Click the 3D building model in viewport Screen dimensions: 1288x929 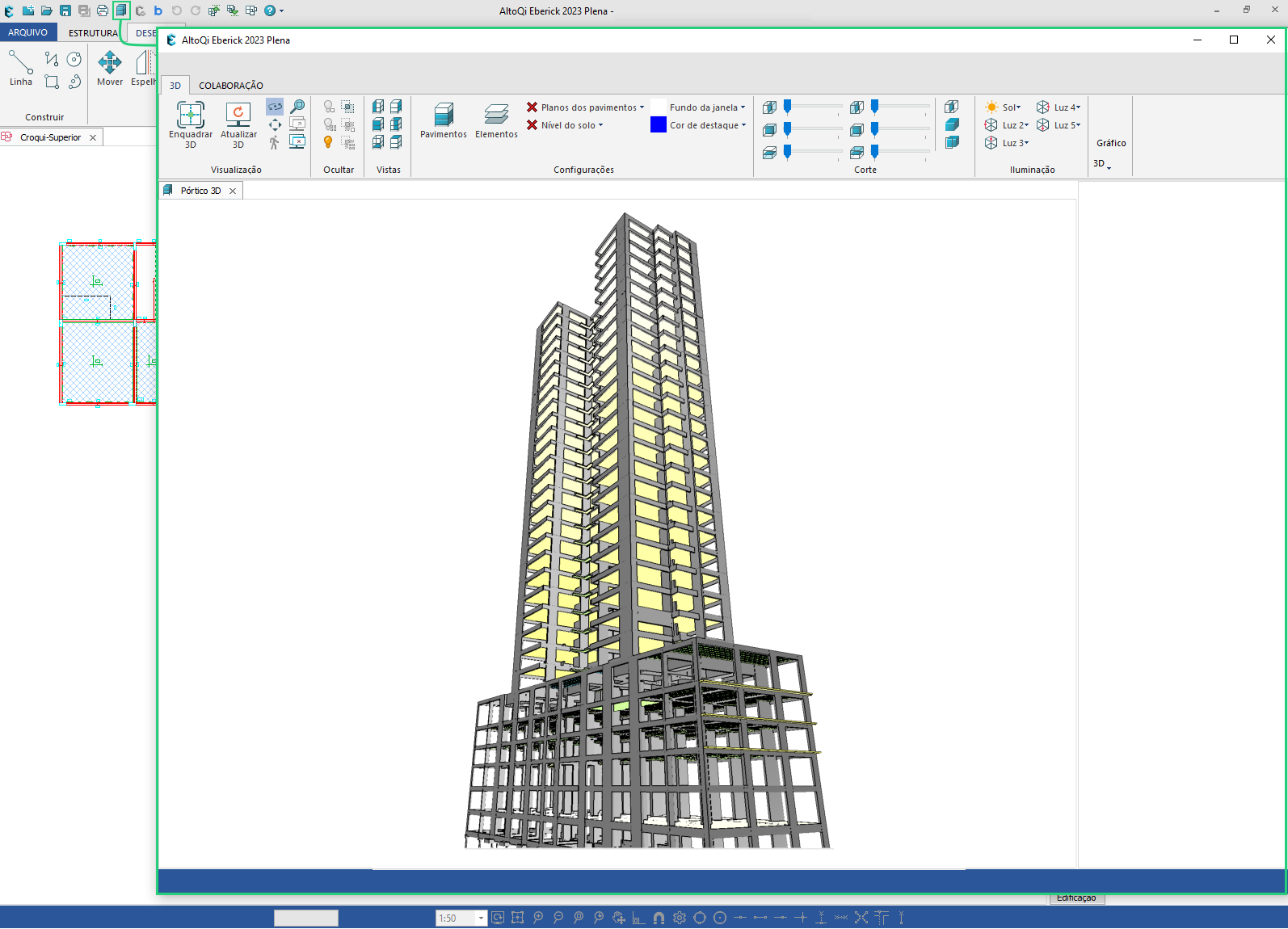[x=646, y=530]
